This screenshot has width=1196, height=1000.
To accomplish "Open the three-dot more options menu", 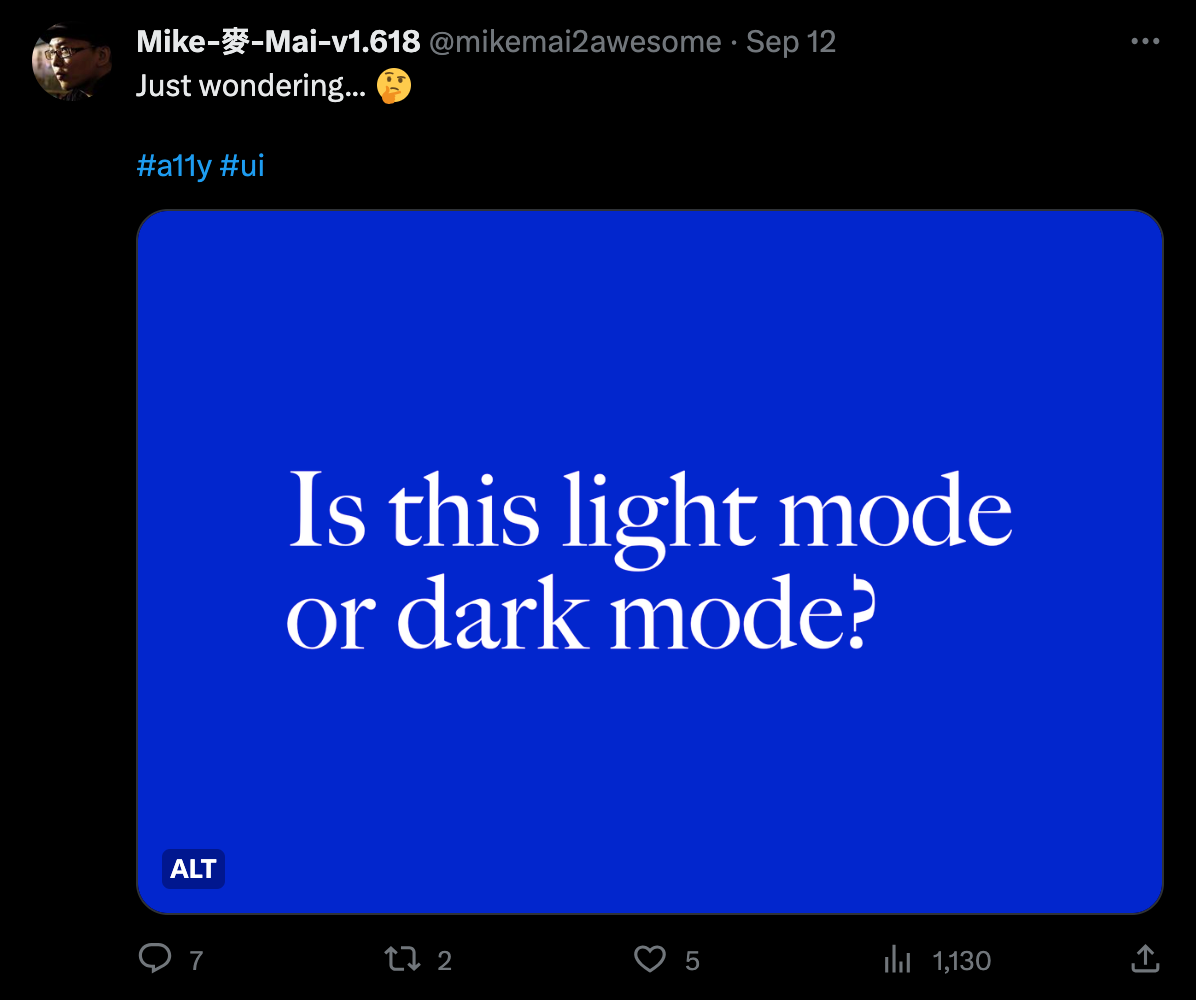I will pos(1145,41).
